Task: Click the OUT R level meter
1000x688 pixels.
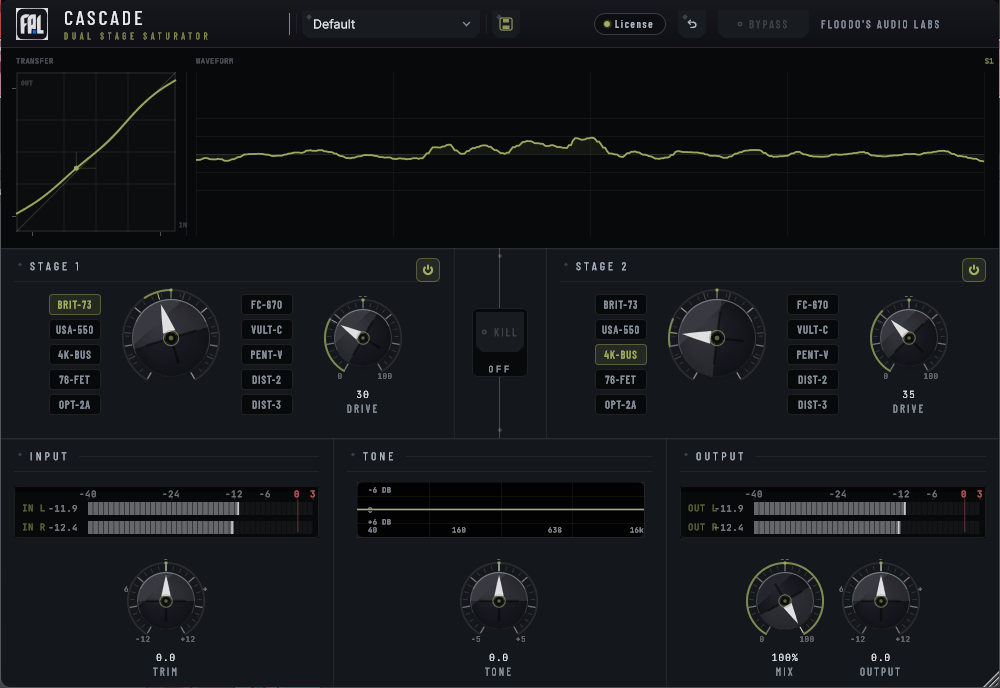Action: click(867, 527)
